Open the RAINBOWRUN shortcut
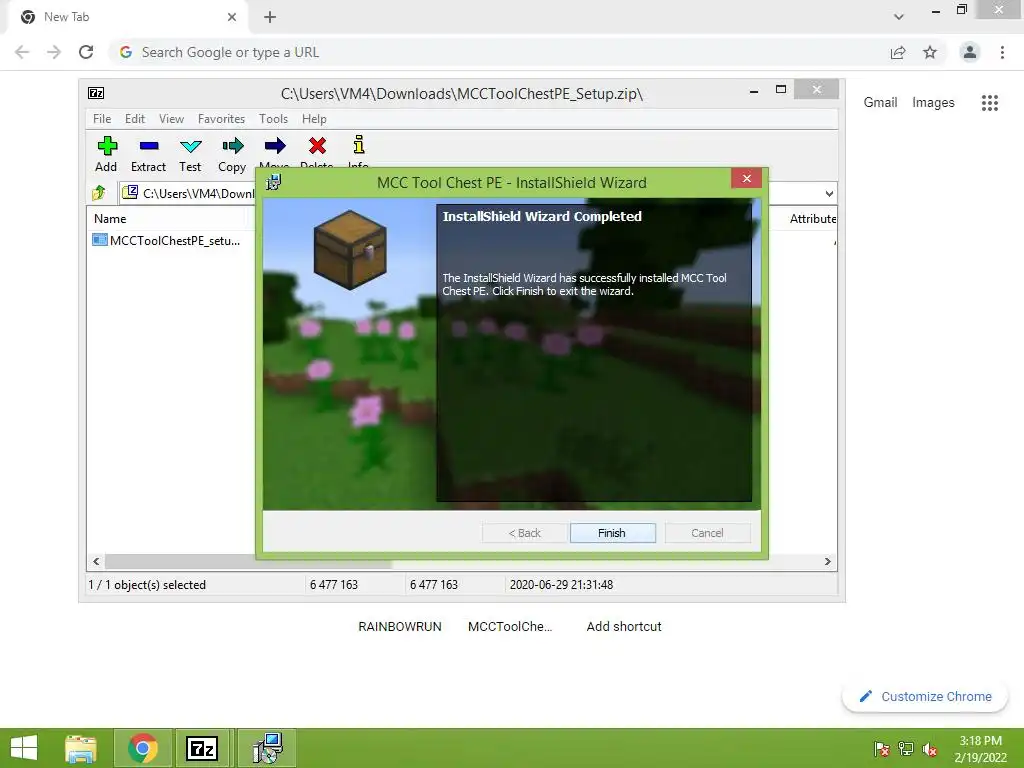The image size is (1024, 768). (400, 626)
